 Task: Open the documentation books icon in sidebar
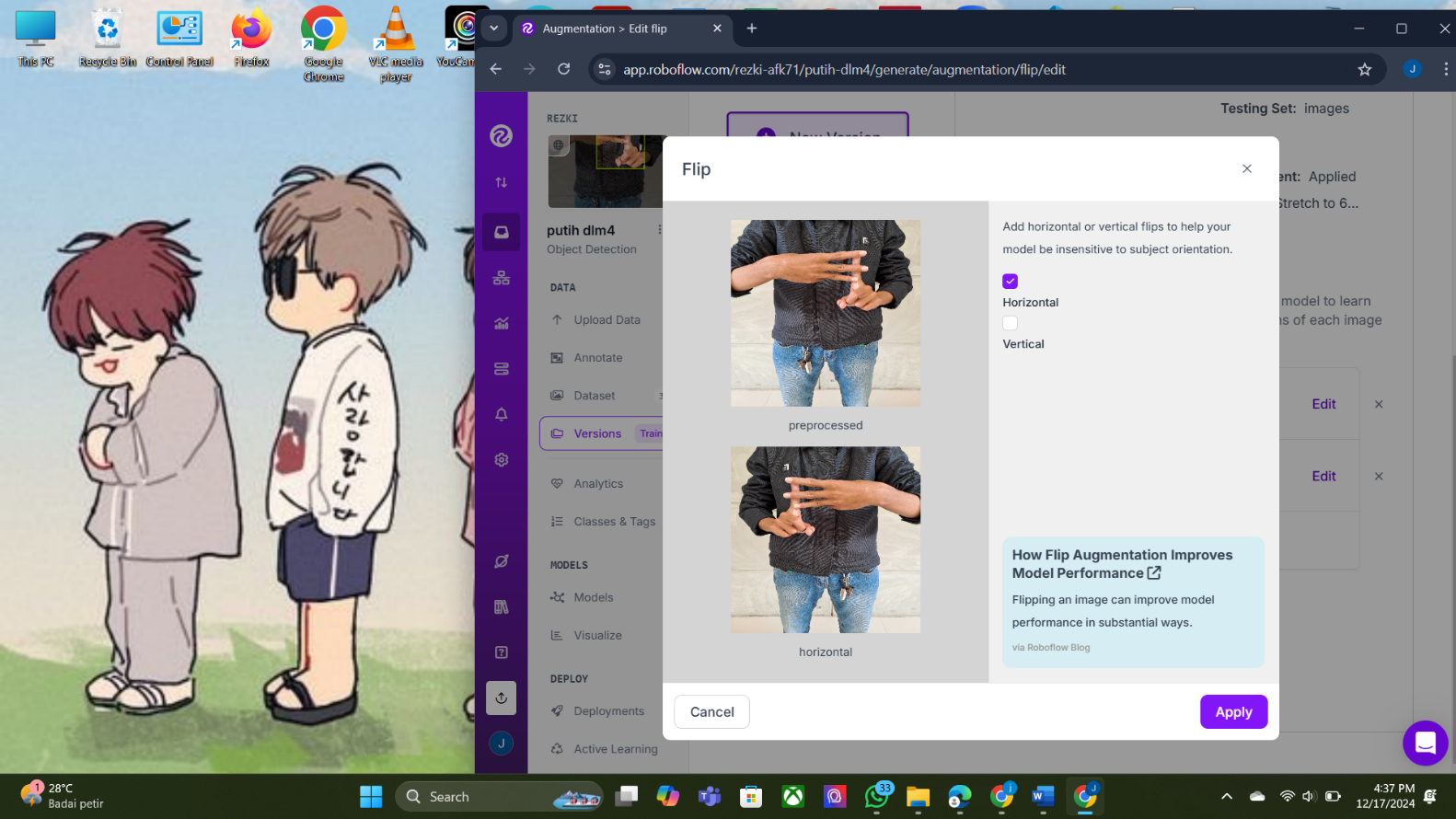(501, 606)
